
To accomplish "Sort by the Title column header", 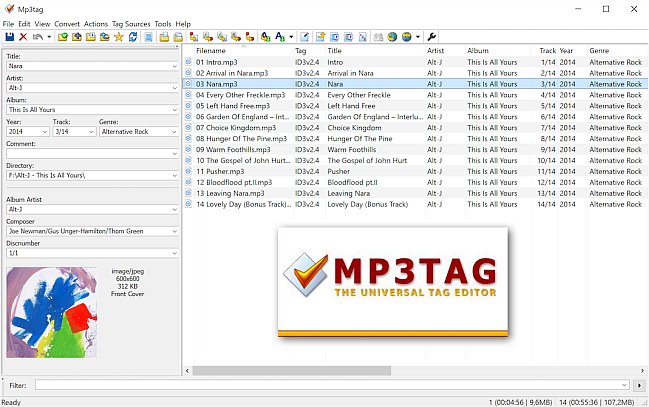I will (x=334, y=51).
